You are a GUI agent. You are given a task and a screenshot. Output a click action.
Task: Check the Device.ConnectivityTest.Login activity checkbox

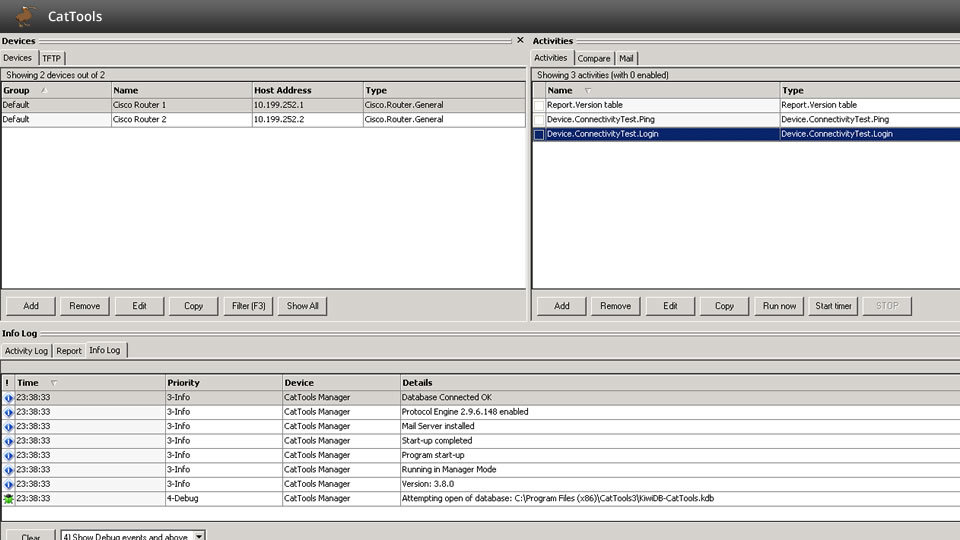point(539,134)
